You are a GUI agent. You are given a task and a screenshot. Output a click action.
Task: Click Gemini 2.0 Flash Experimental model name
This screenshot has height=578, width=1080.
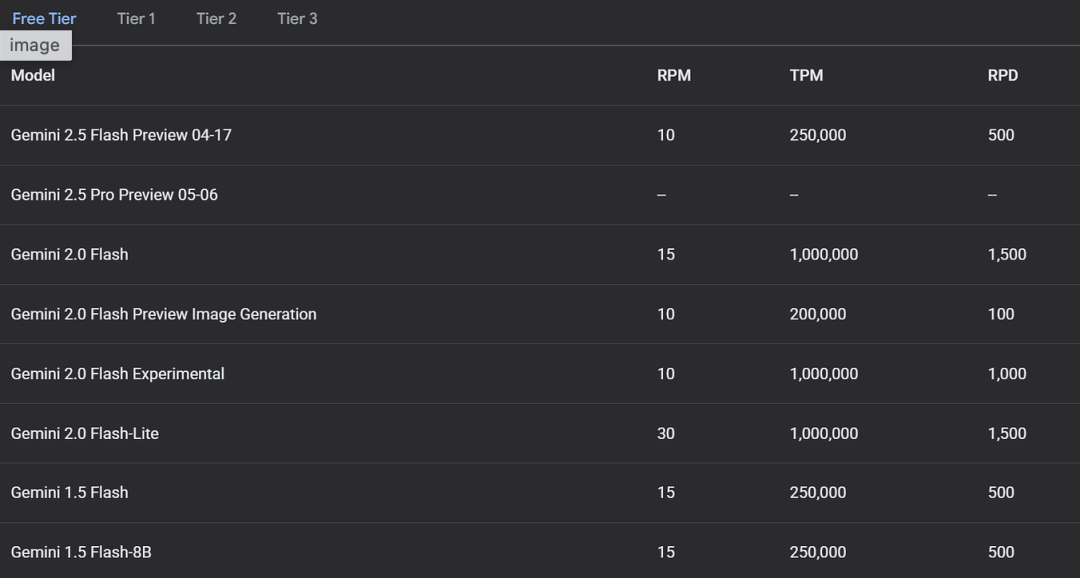coord(118,373)
